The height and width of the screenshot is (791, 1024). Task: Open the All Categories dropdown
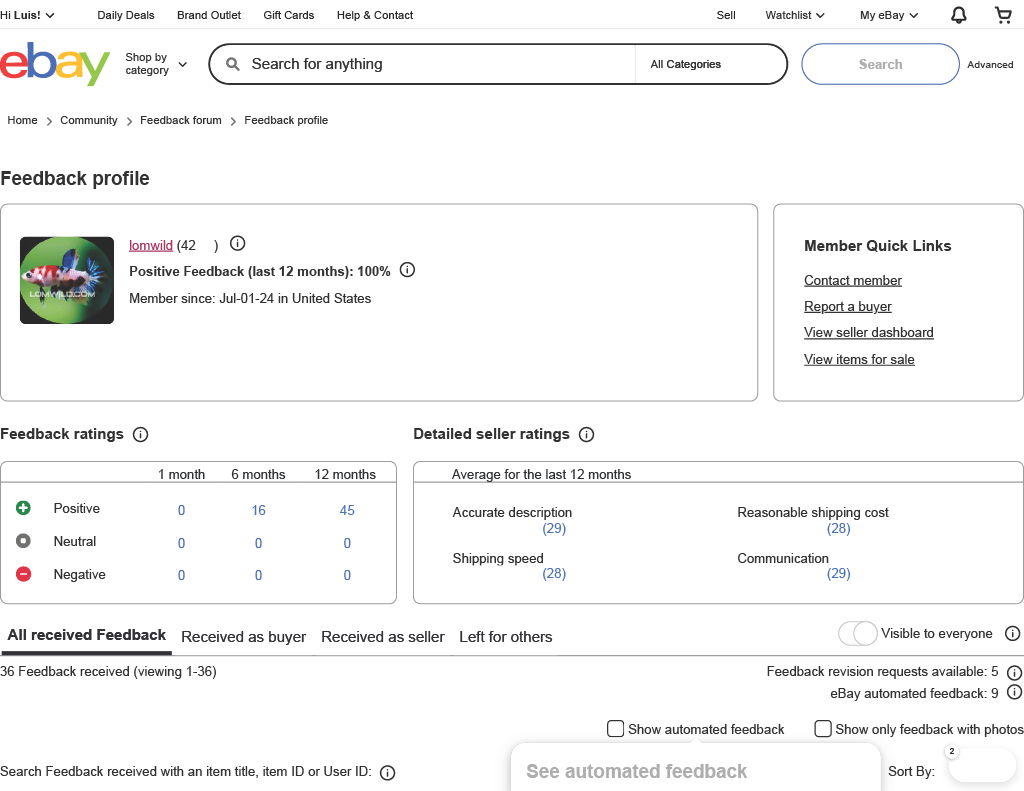710,64
